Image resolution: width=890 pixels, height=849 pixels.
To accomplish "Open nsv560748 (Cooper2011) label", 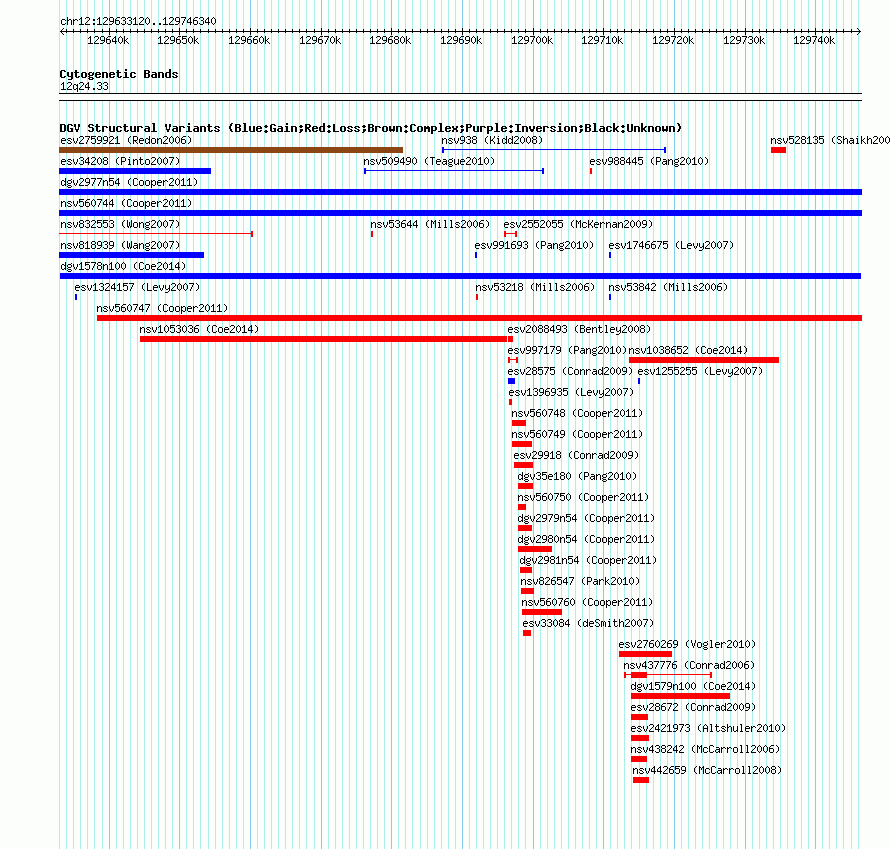I will click(x=577, y=413).
